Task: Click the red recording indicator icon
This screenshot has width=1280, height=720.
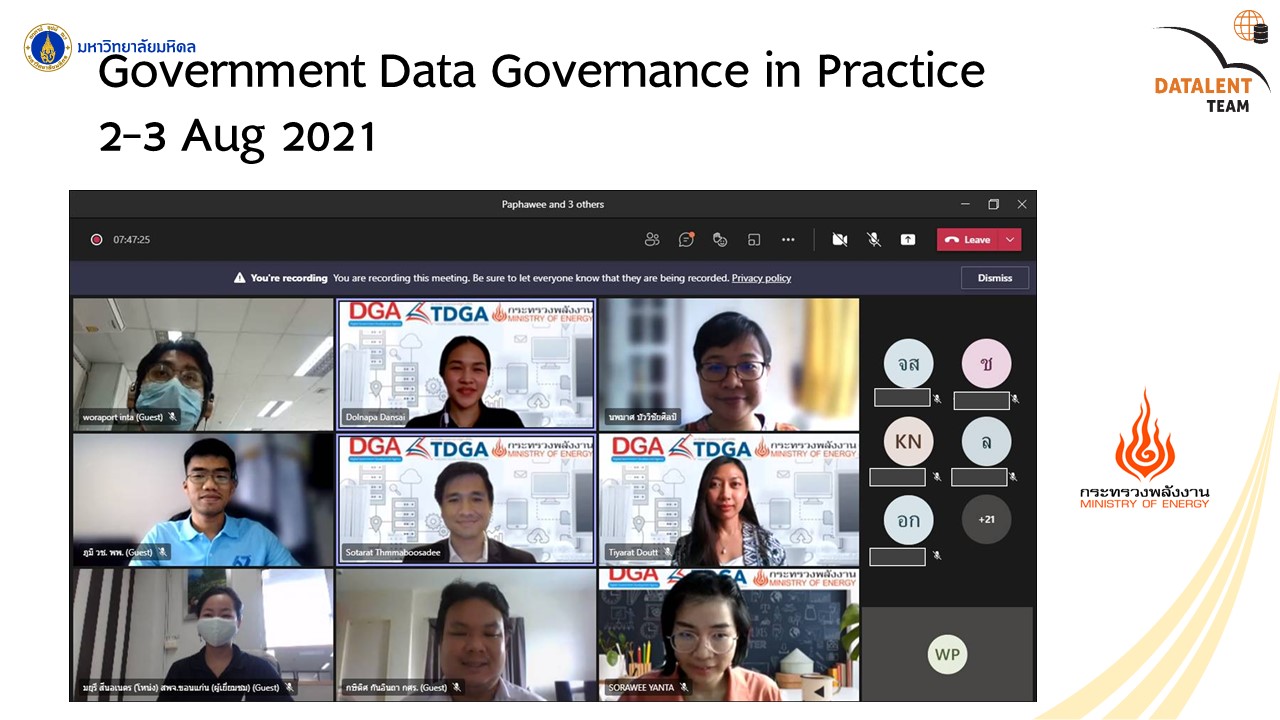Action: 97,240
